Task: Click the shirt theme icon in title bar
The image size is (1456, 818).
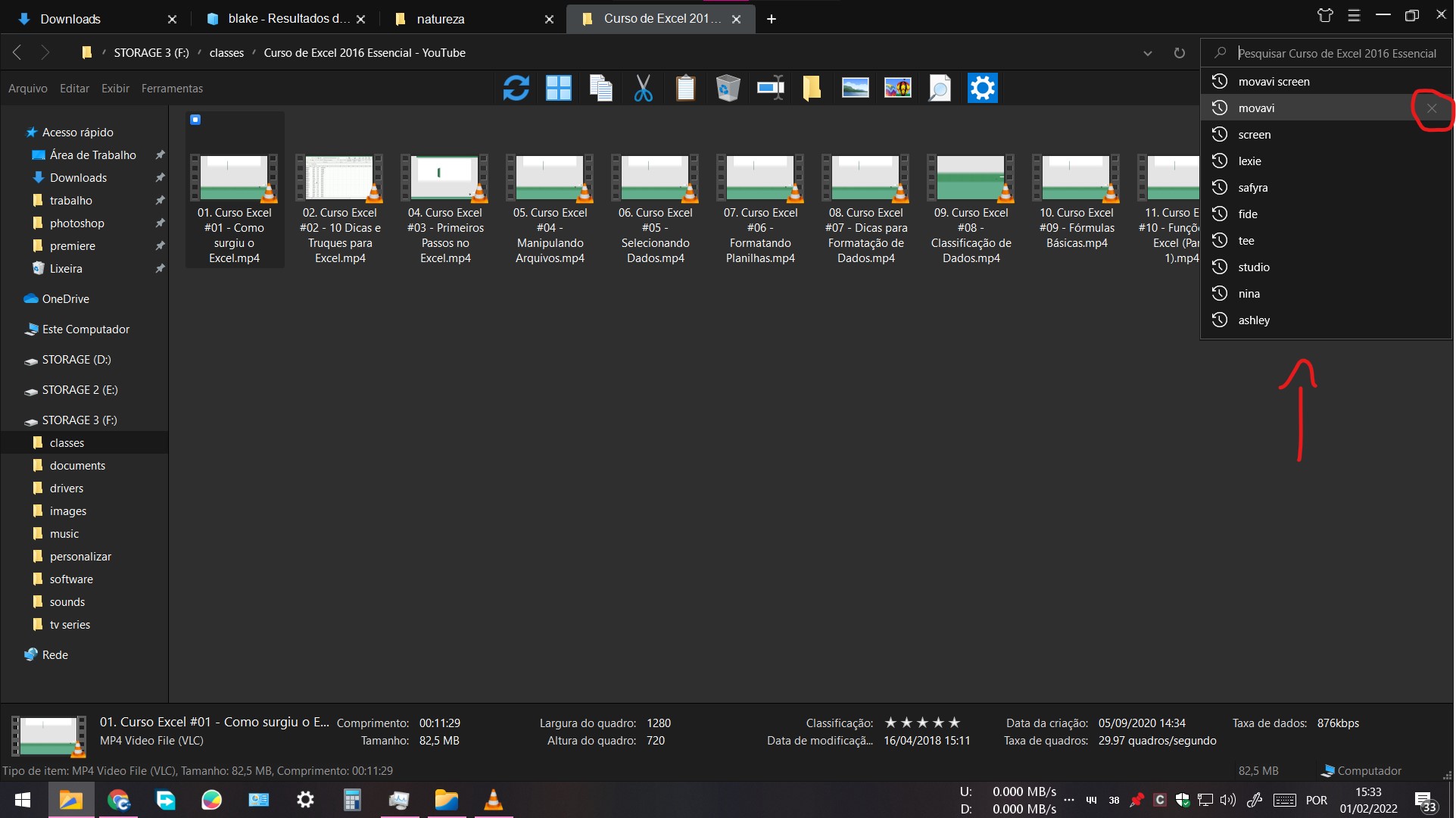Action: click(1325, 15)
